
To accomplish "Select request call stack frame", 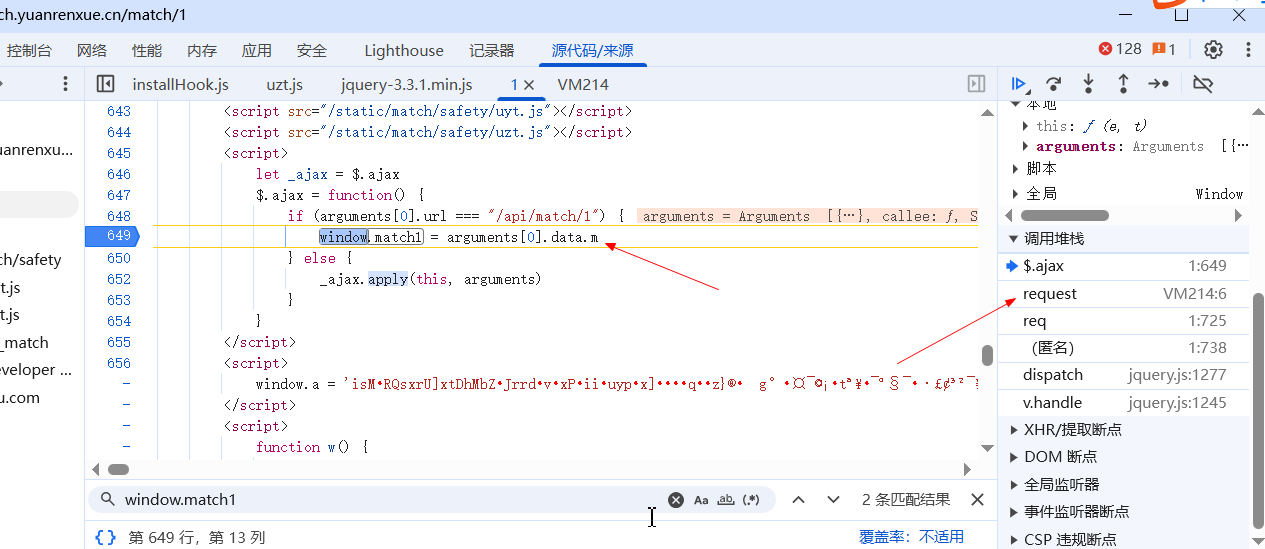I will pyautogui.click(x=1124, y=294).
